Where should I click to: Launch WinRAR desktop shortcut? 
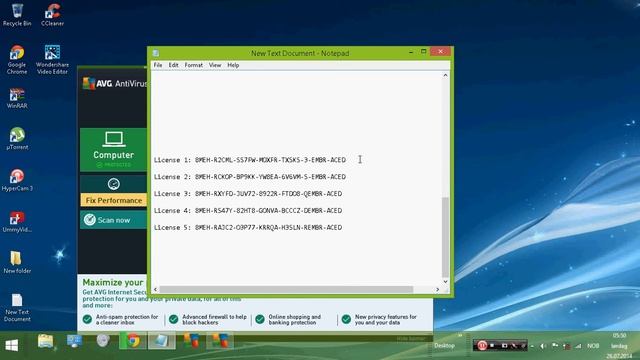[17, 98]
